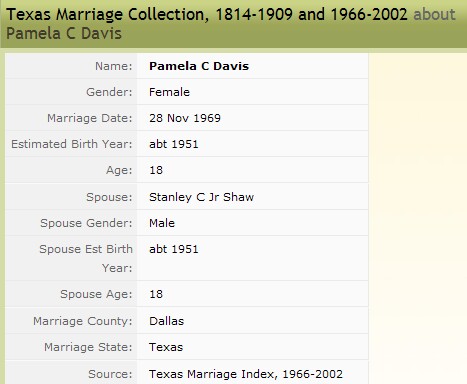Click the Texas Marriage Collection header title
This screenshot has height=384, width=467.
(x=207, y=15)
